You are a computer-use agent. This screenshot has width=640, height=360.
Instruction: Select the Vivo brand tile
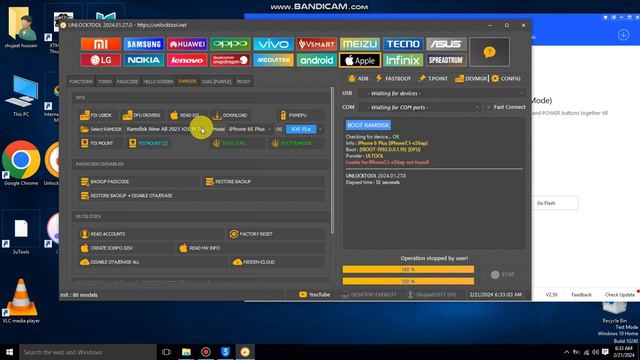click(273, 44)
